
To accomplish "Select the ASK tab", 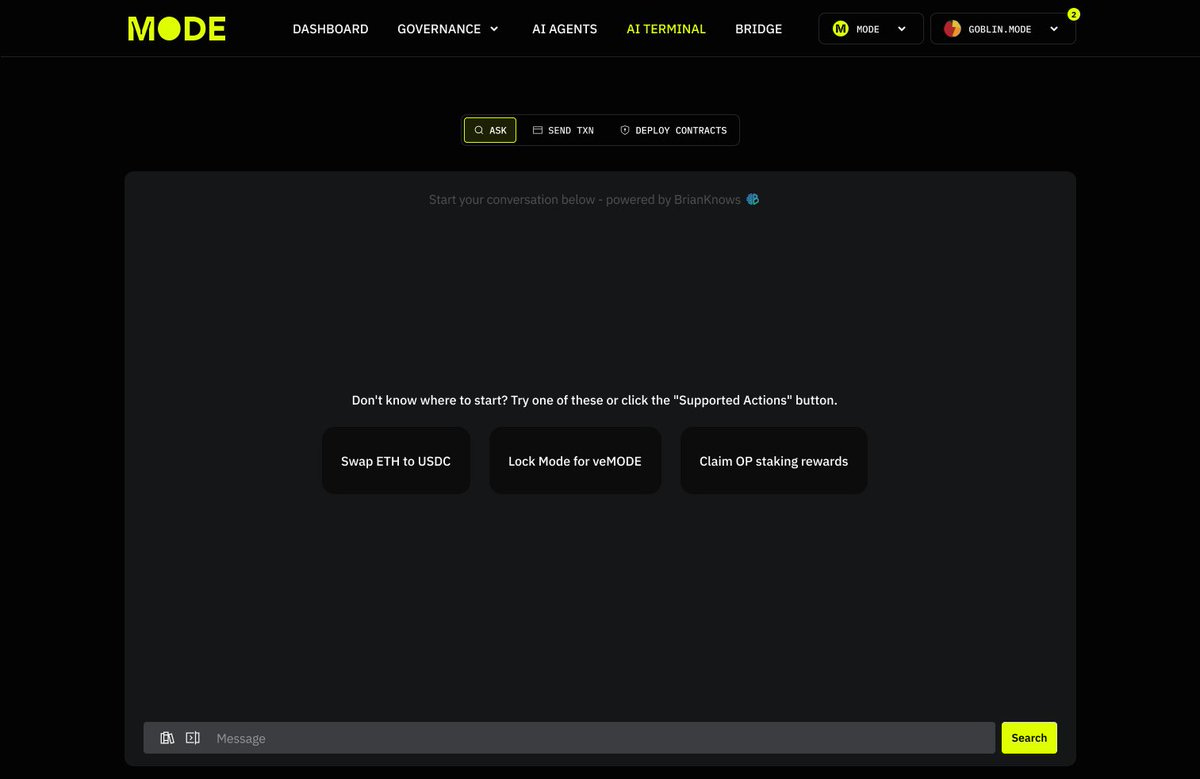I will tap(490, 130).
